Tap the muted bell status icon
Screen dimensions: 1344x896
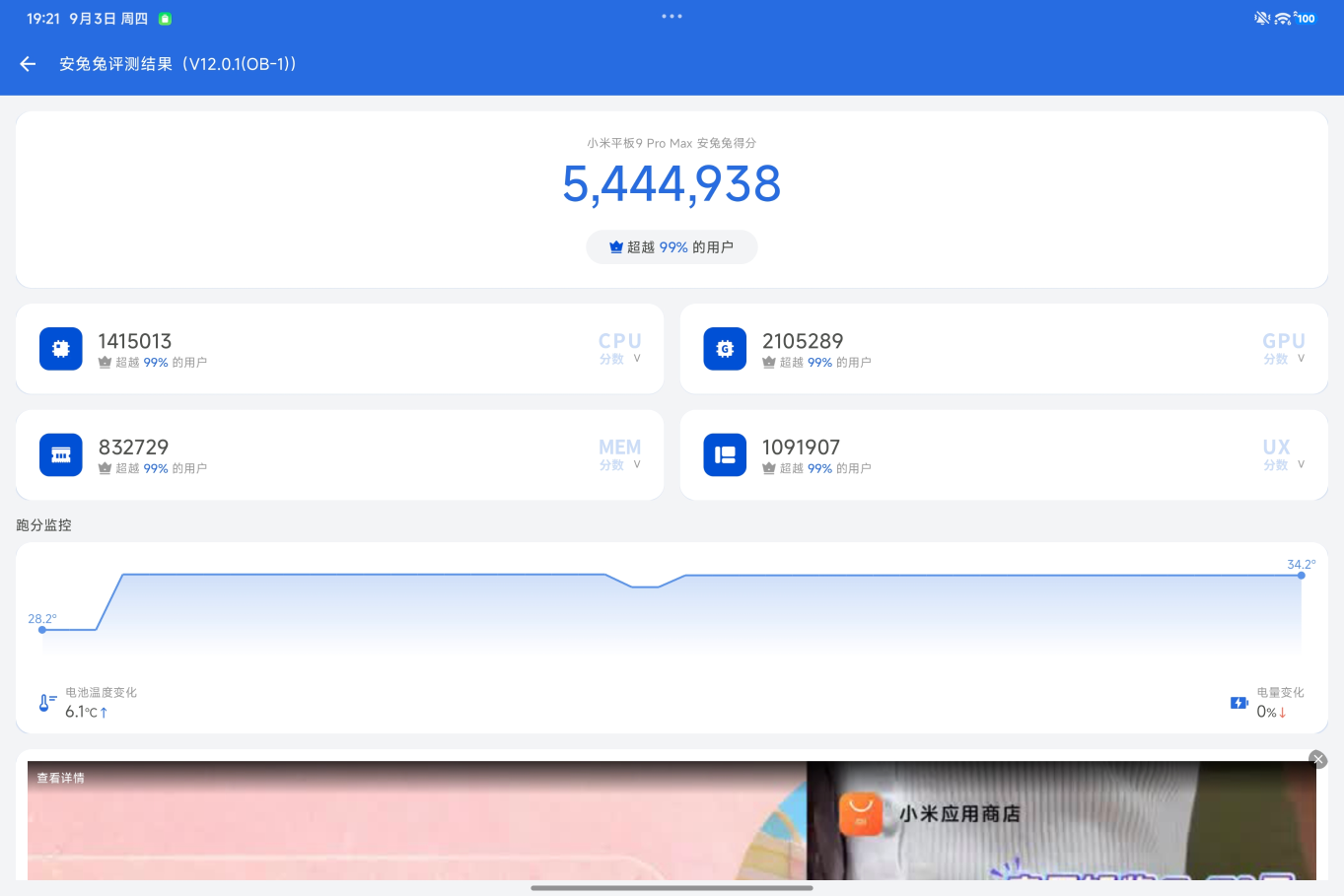tap(1262, 18)
